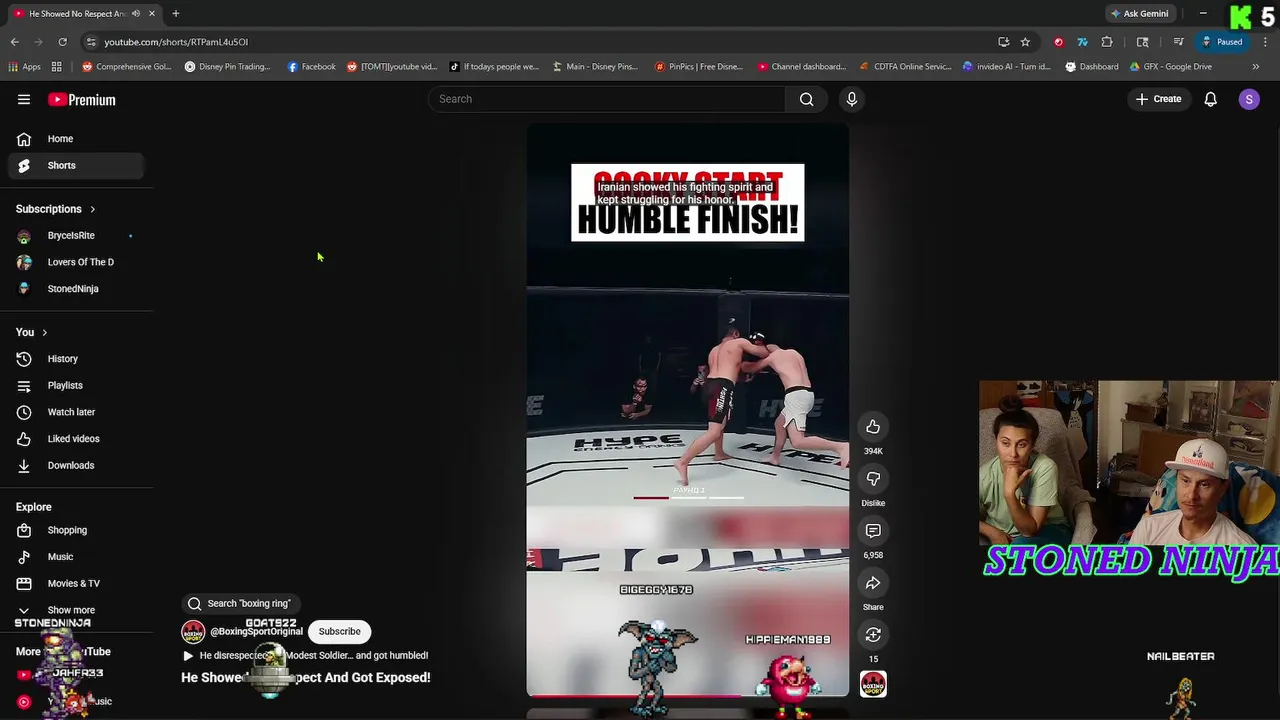Open History in sidebar
Image resolution: width=1280 pixels, height=720 pixels.
coord(76,359)
